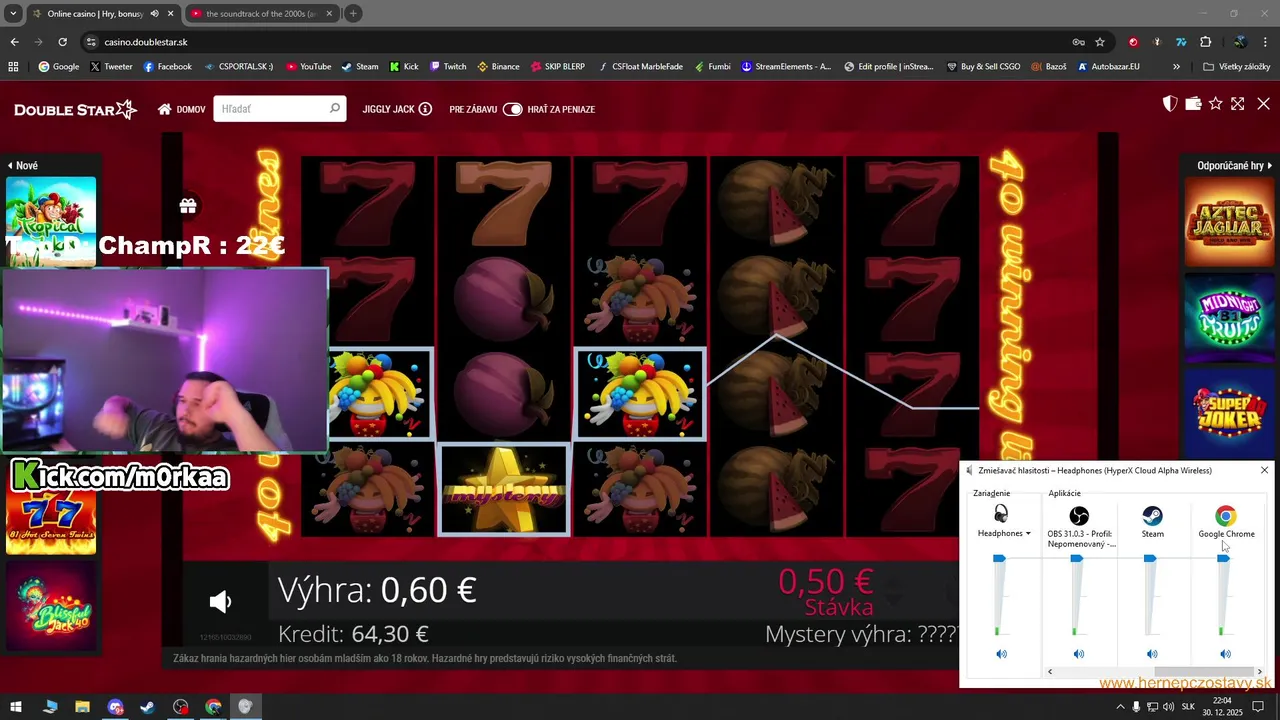Close the volume mixer window

click(1264, 470)
